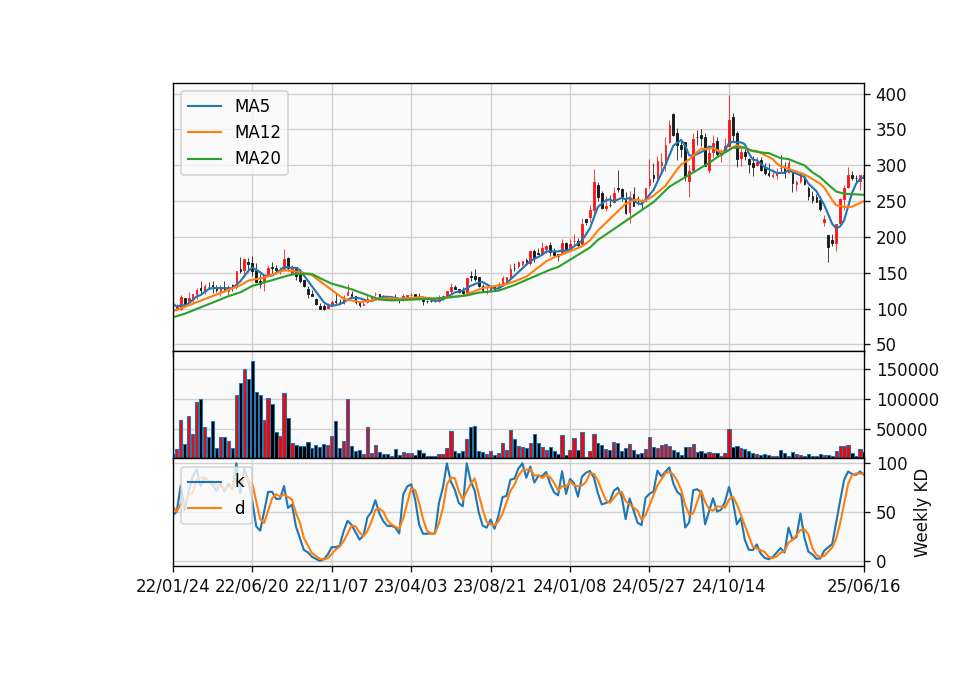
Task: Click the 200 price axis label
Action: pyautogui.click(x=891, y=238)
